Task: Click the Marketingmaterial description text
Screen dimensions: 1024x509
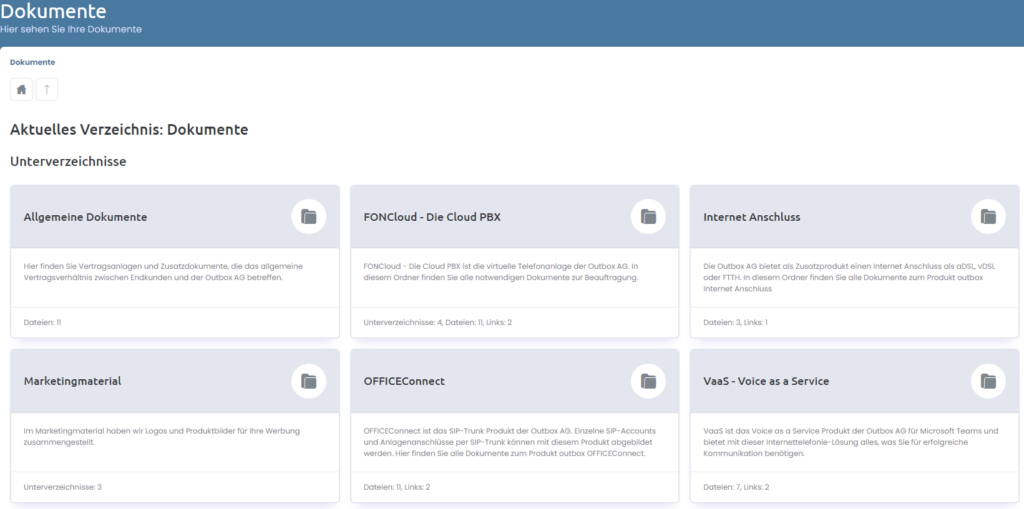Action: (x=162, y=436)
